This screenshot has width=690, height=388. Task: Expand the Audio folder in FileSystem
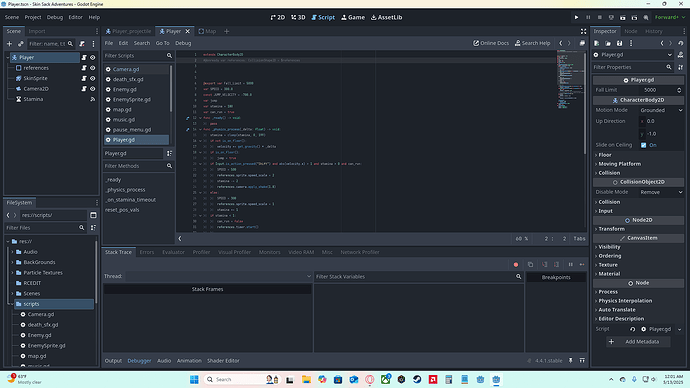(x=12, y=252)
